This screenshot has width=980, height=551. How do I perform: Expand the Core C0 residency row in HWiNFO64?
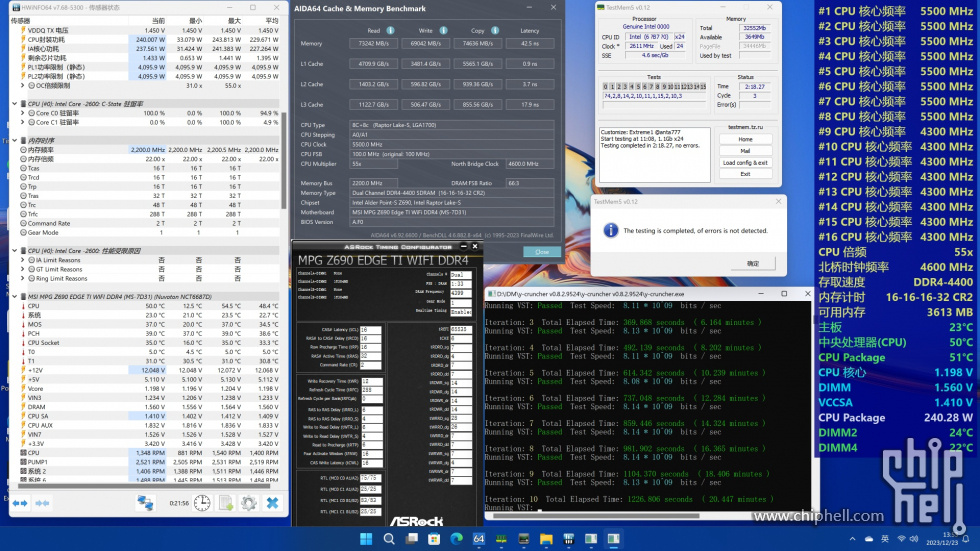pos(22,113)
